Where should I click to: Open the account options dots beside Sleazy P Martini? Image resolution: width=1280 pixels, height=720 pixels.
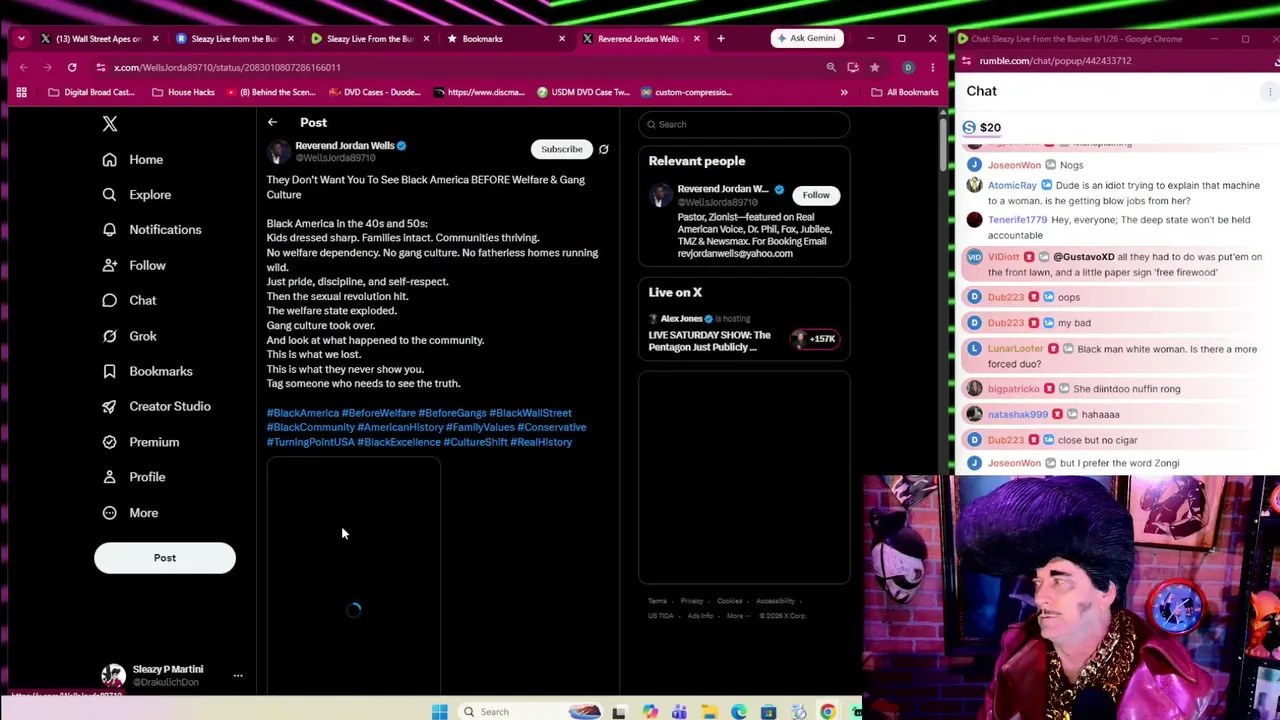coord(238,676)
